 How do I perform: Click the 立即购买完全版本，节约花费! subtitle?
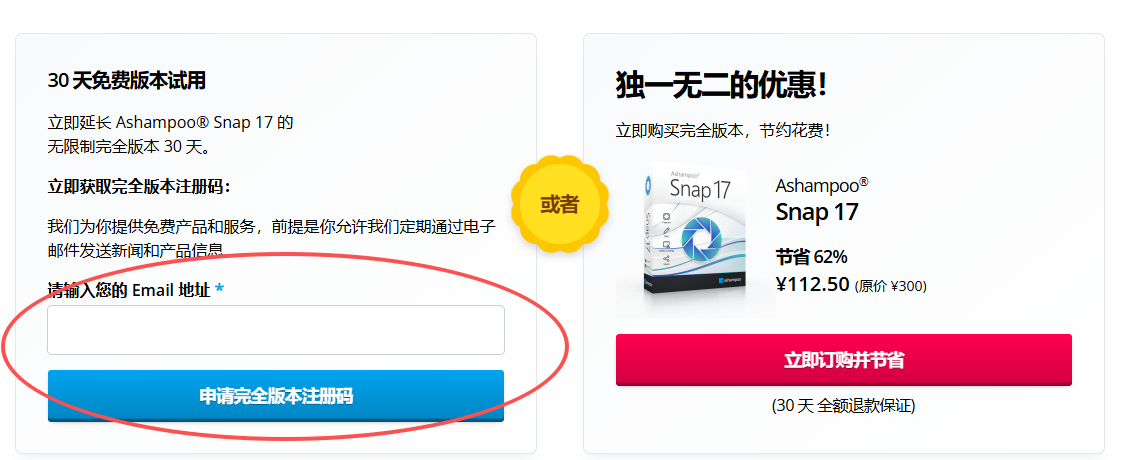pos(723,131)
